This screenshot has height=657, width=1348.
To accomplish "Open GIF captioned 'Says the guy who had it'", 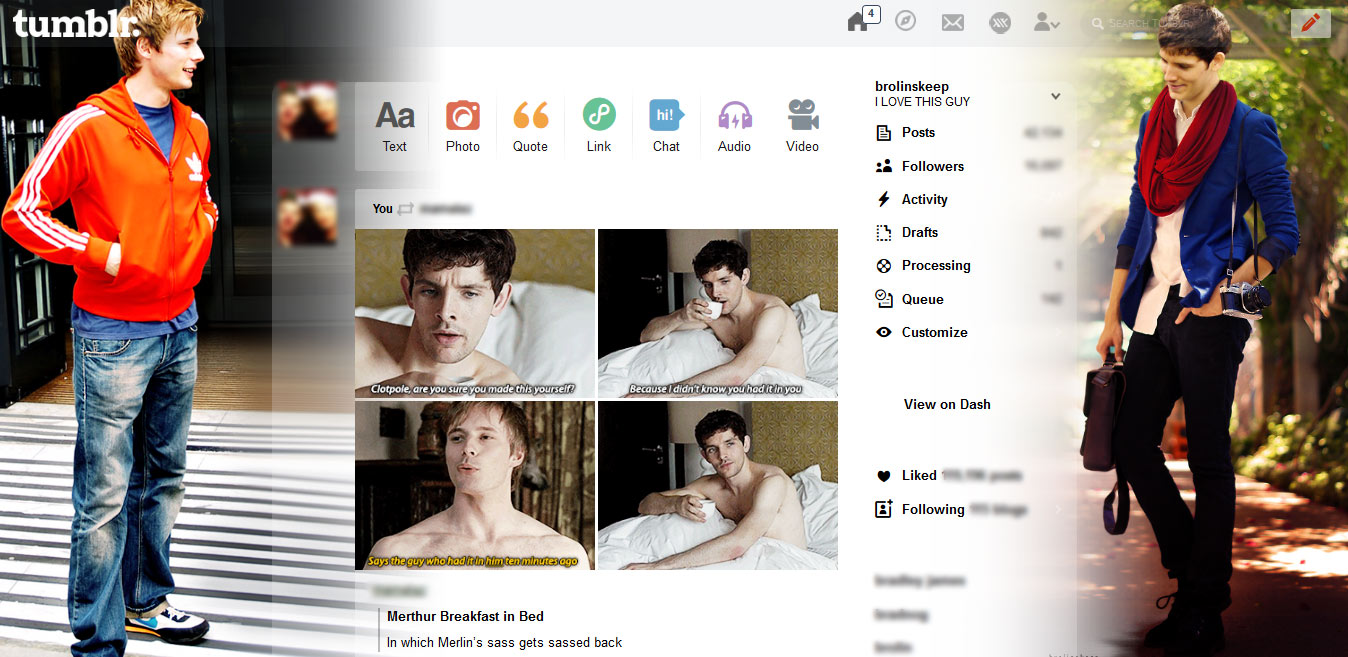I will (475, 486).
